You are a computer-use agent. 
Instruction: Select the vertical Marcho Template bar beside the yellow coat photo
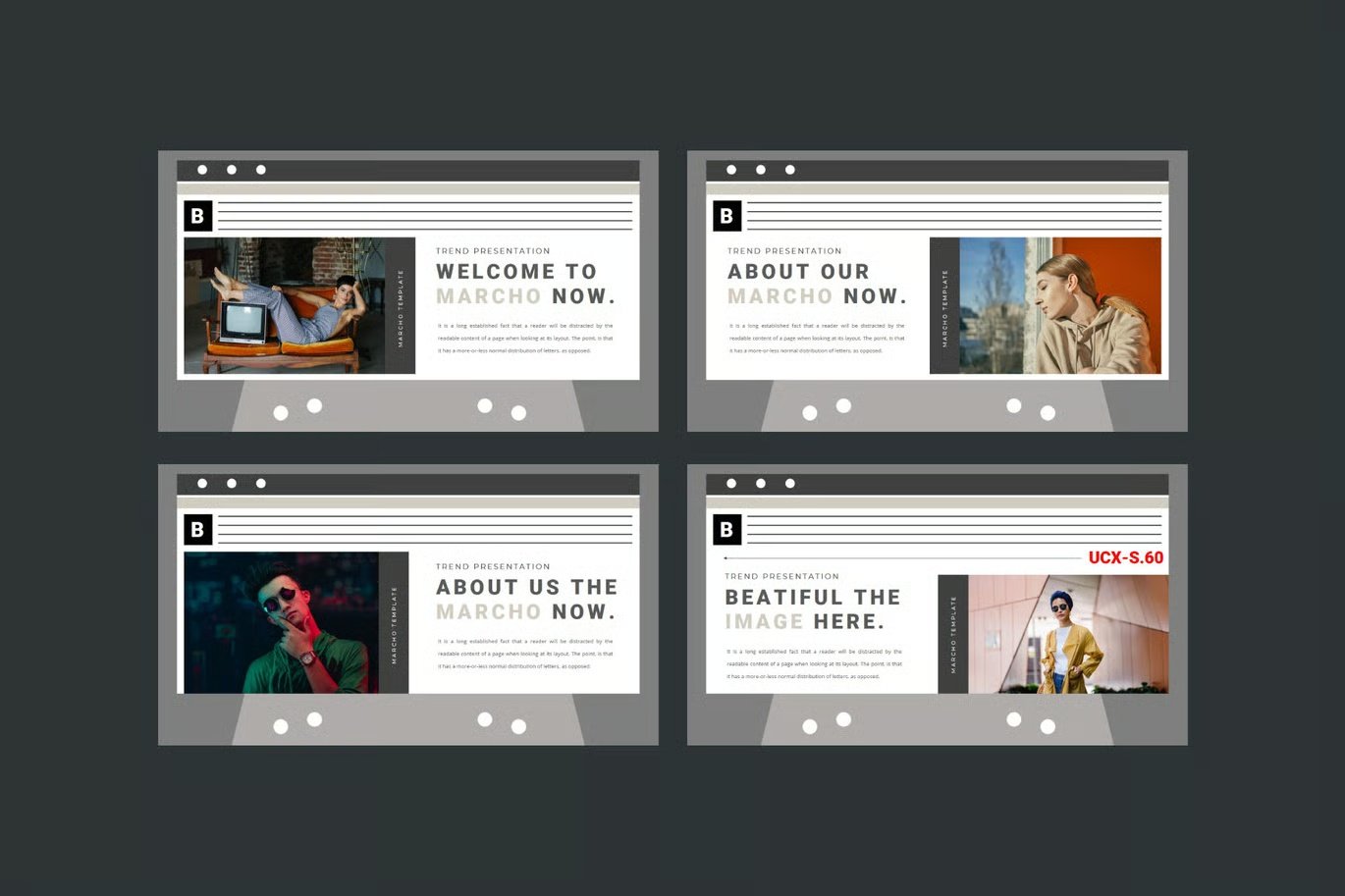[x=953, y=634]
